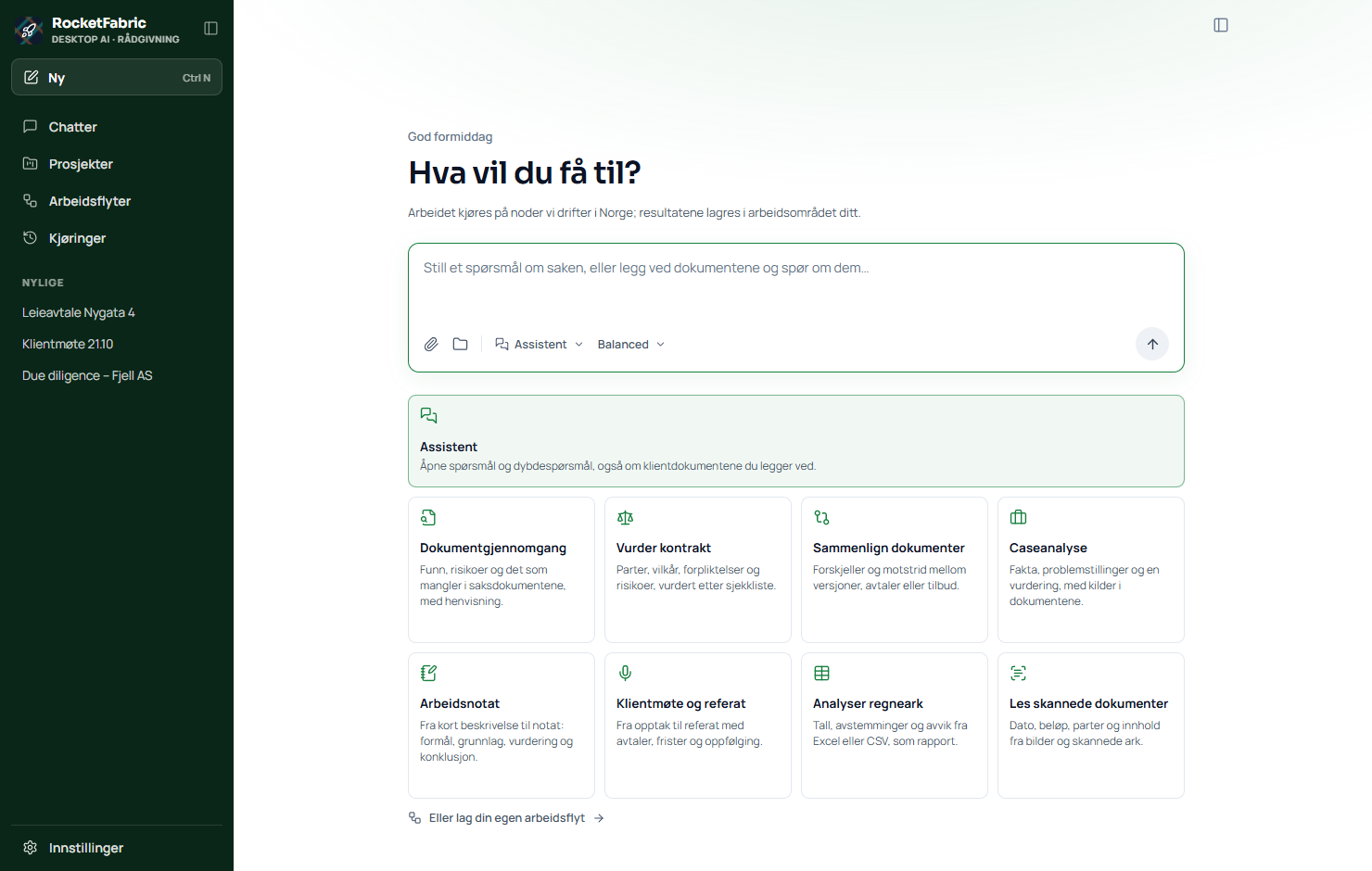Viewport: 1372px width, 871px height.
Task: Open Prosjekter in the sidebar
Action: 117,164
